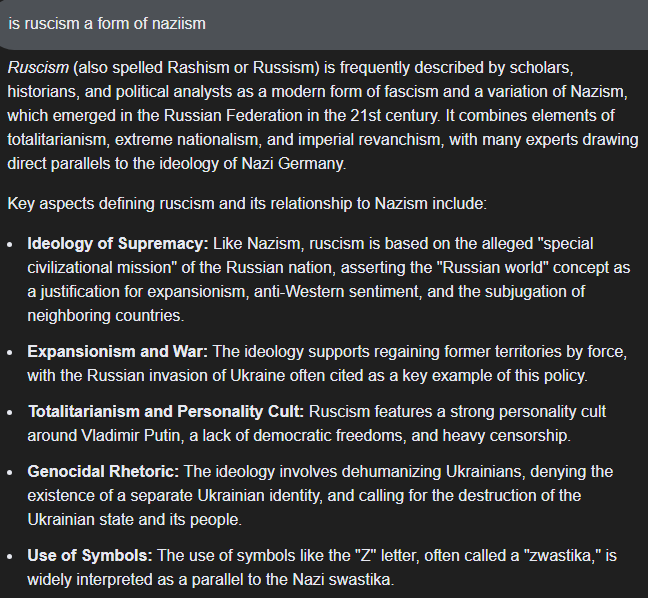The width and height of the screenshot is (648, 598).
Task: Click the bullet point before 'Genocidal Rhetoric'
Action: click(x=11, y=471)
